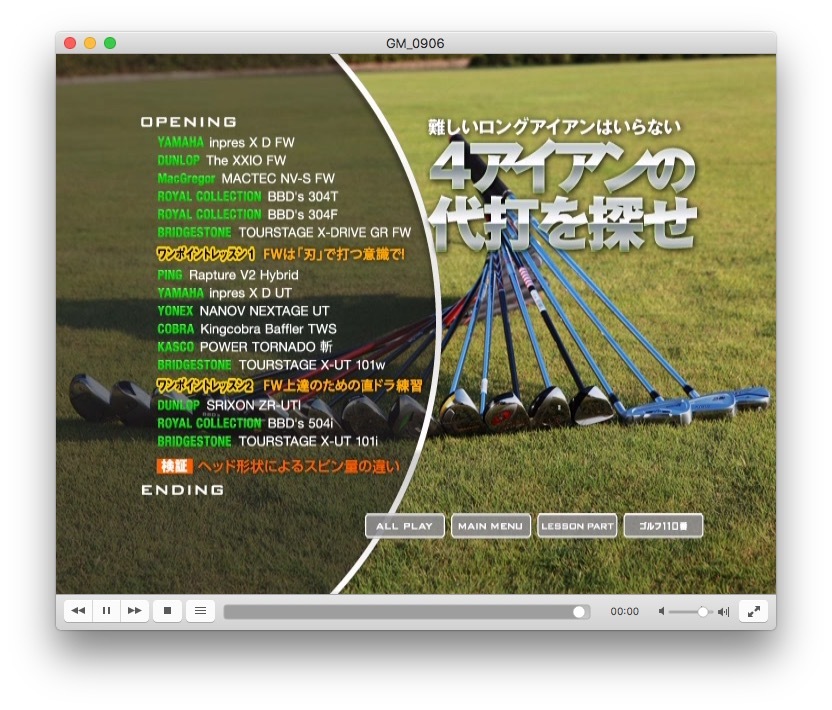Open the LESSON PART button
Viewport: 832px width, 710px height.
[x=577, y=526]
